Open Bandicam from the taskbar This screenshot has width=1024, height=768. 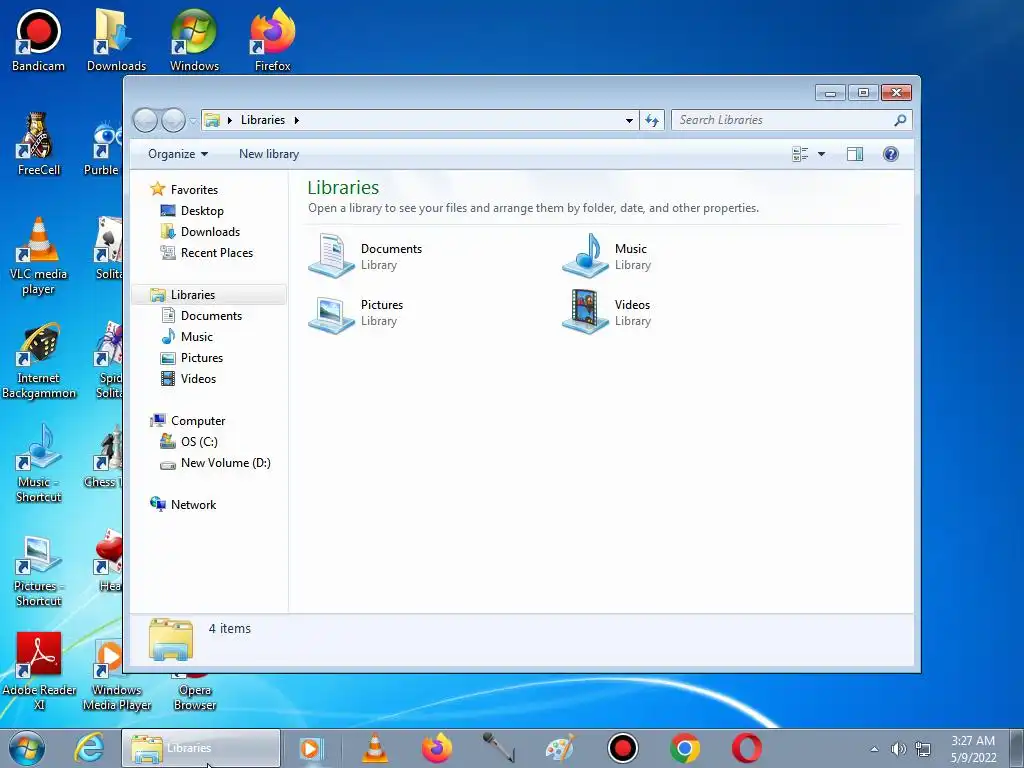point(622,748)
